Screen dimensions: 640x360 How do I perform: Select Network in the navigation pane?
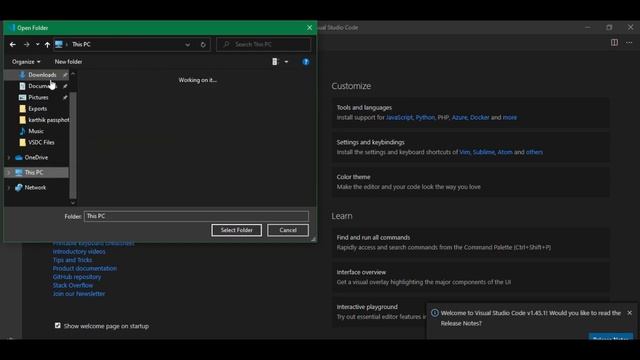point(35,187)
